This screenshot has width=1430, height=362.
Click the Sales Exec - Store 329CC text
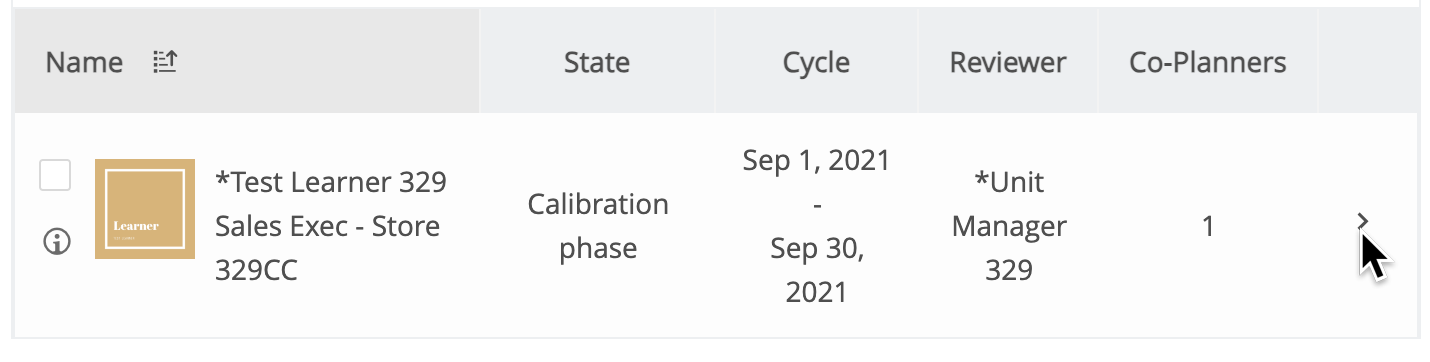click(x=328, y=248)
